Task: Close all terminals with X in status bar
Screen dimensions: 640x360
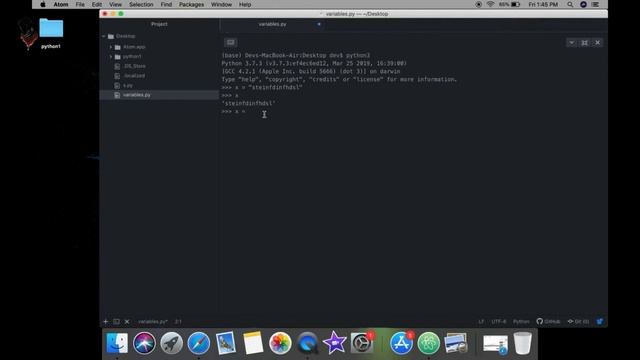Action: point(127,322)
